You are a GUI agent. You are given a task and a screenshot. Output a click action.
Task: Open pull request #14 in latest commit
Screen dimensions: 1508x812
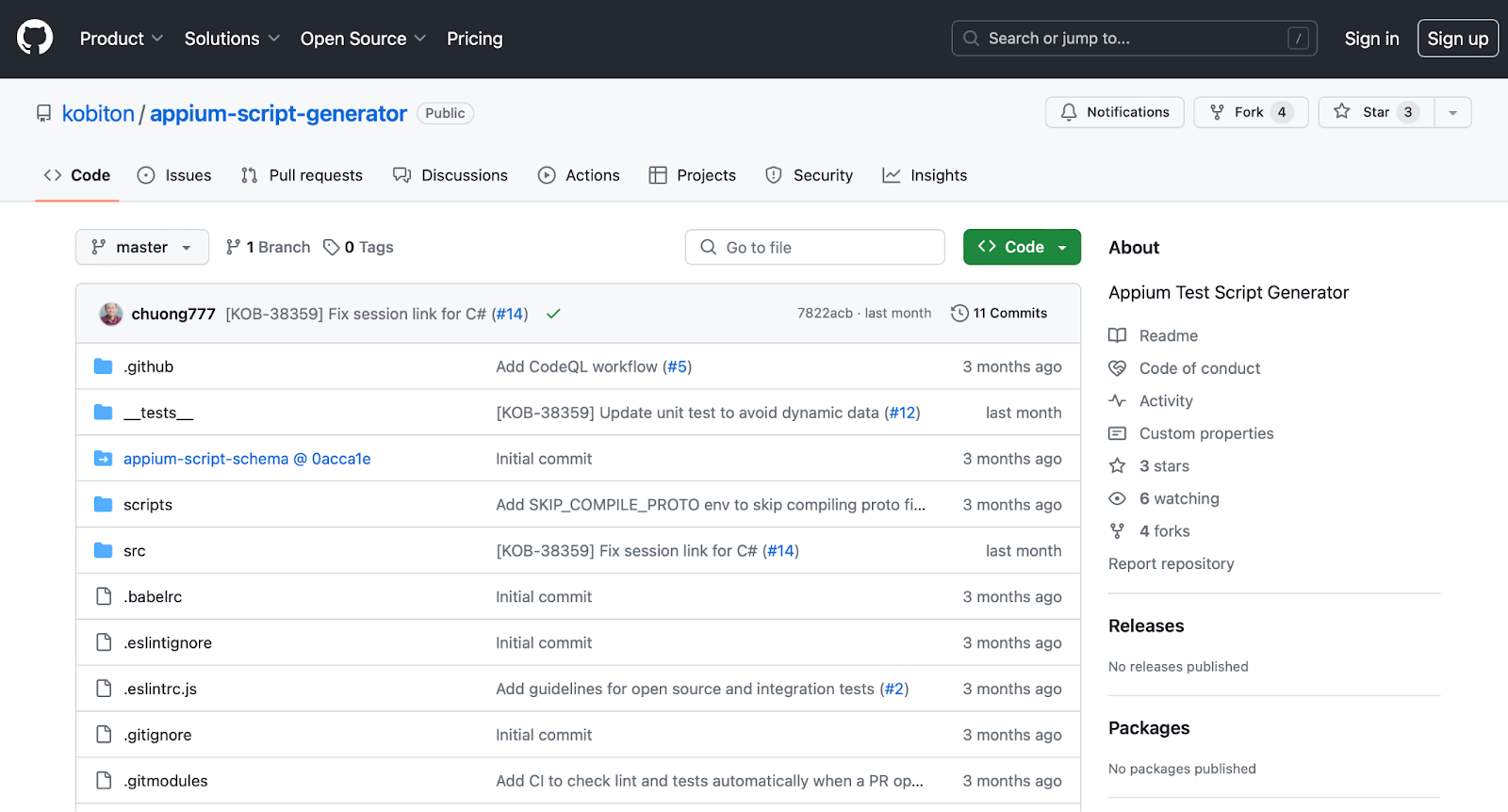(510, 314)
